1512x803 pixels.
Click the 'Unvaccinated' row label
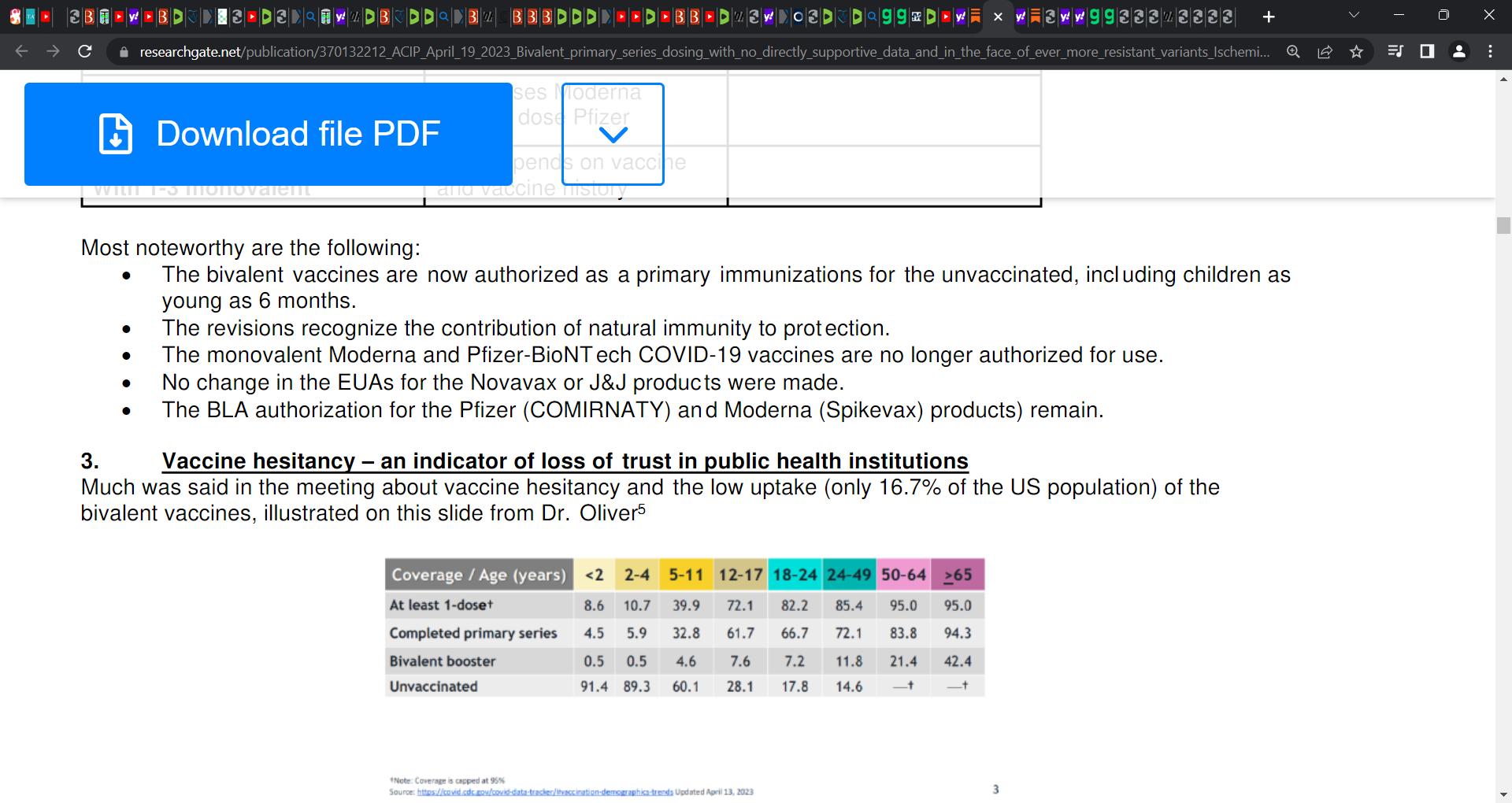click(433, 686)
